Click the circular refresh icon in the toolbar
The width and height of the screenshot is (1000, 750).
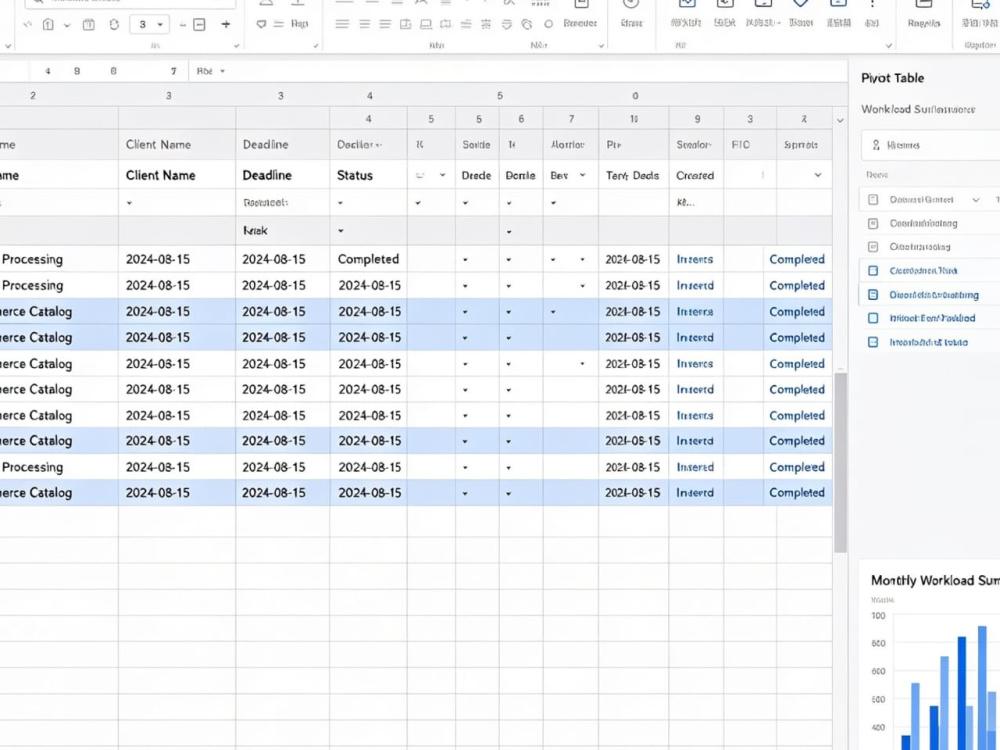[x=114, y=24]
